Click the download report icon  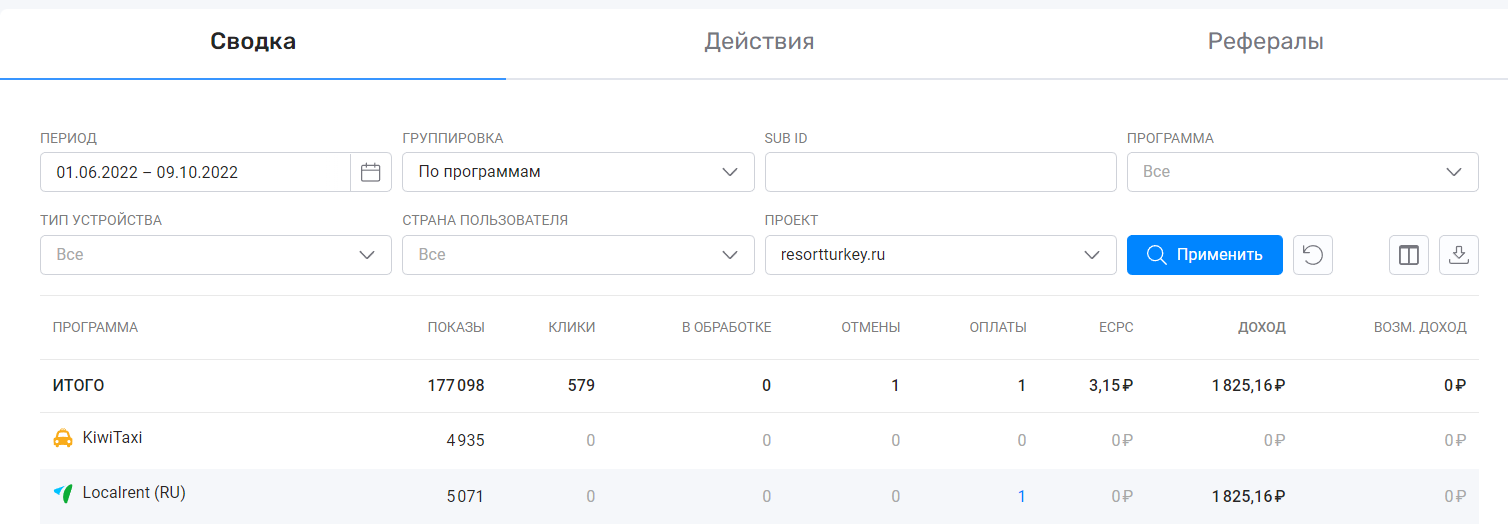(1459, 255)
